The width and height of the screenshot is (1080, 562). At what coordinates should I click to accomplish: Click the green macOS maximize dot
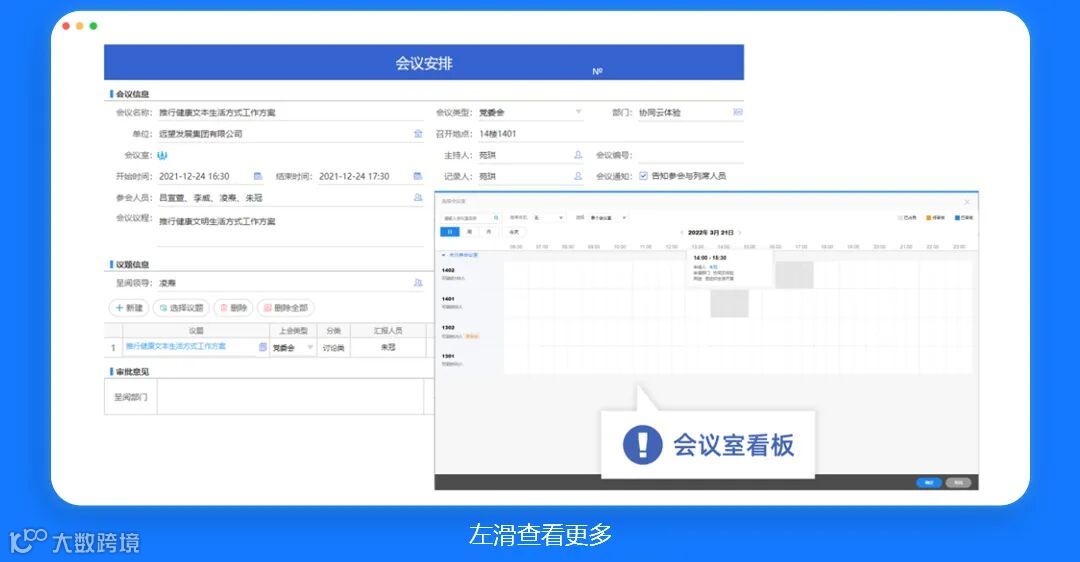point(93,26)
